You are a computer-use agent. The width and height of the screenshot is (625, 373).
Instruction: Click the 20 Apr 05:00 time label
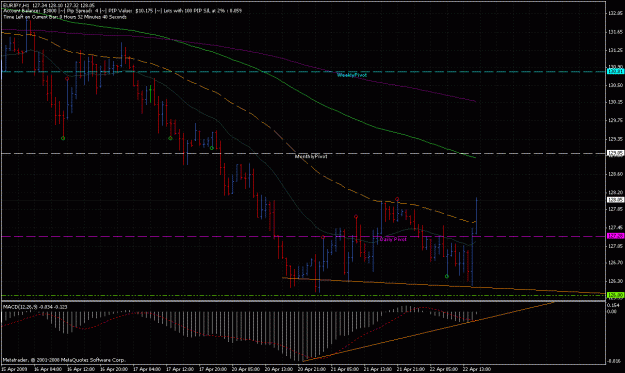(246, 369)
